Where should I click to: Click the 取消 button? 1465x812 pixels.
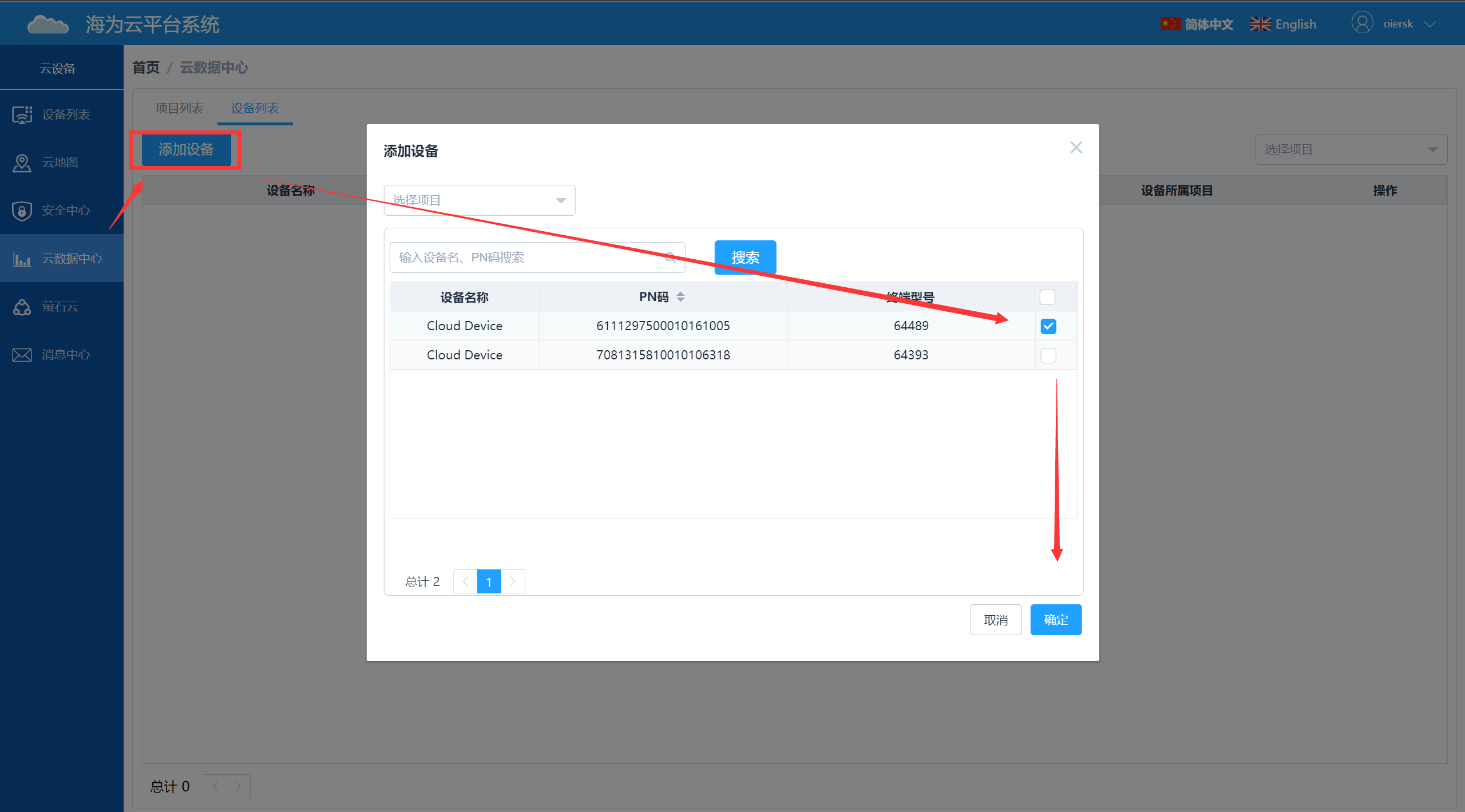pos(996,620)
